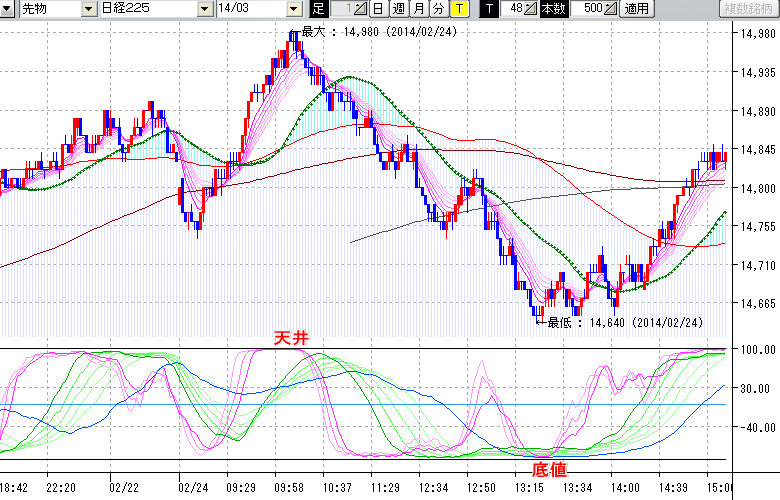Select the 分 (minute) candle button
Image resolution: width=780 pixels, height=500 pixels.
pos(438,9)
